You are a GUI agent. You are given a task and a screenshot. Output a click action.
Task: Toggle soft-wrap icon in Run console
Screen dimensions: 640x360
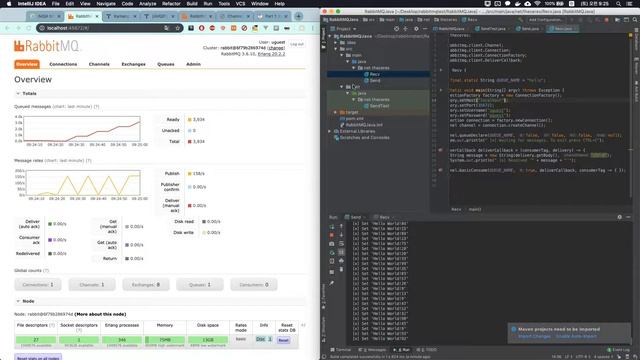(x=342, y=244)
